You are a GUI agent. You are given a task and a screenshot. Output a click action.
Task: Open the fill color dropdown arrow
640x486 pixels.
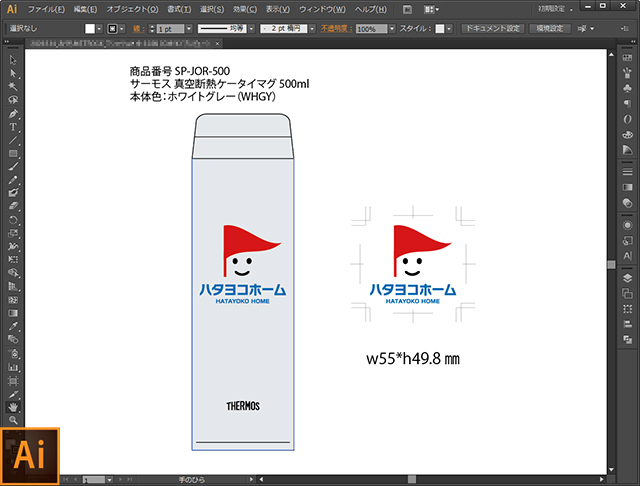click(99, 29)
